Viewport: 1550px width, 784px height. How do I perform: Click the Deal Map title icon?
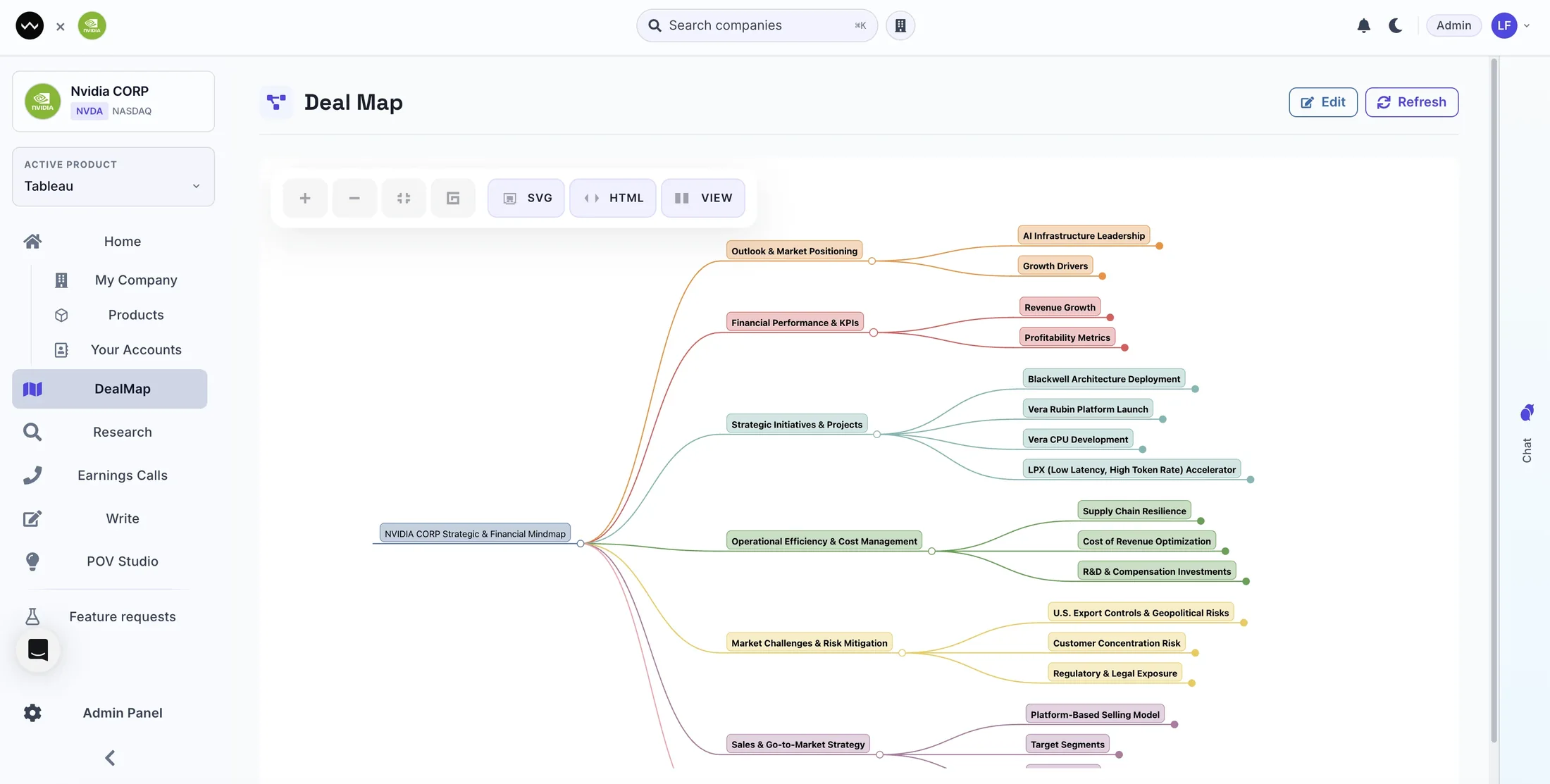(276, 102)
